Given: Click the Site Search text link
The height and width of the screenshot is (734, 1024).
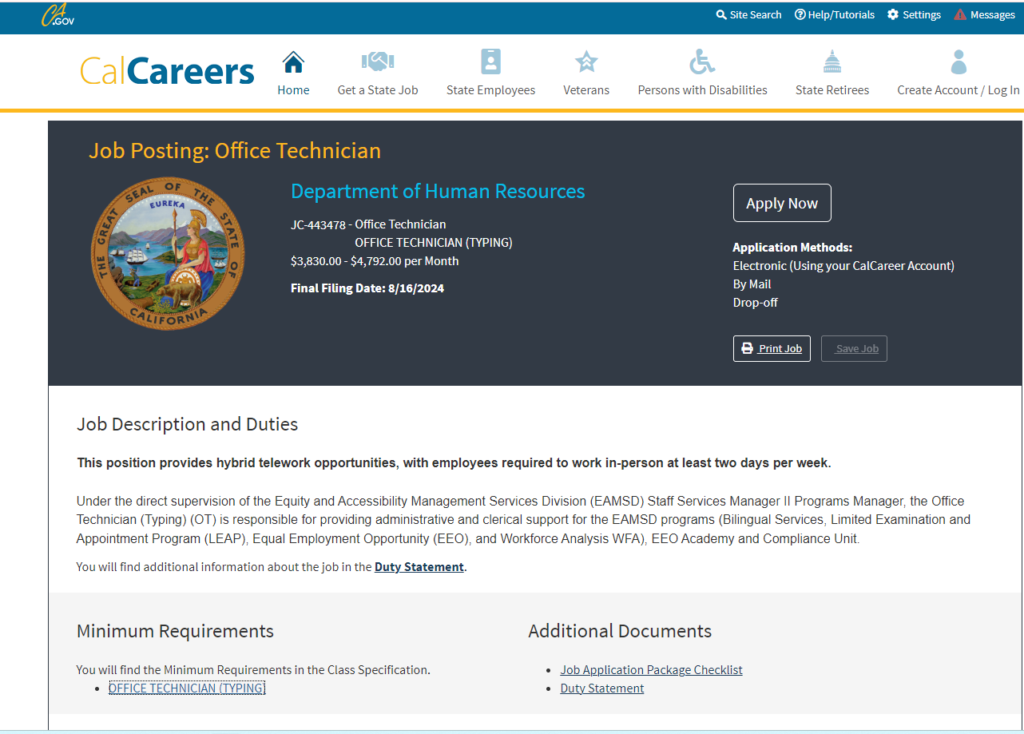Looking at the screenshot, I should pos(755,14).
